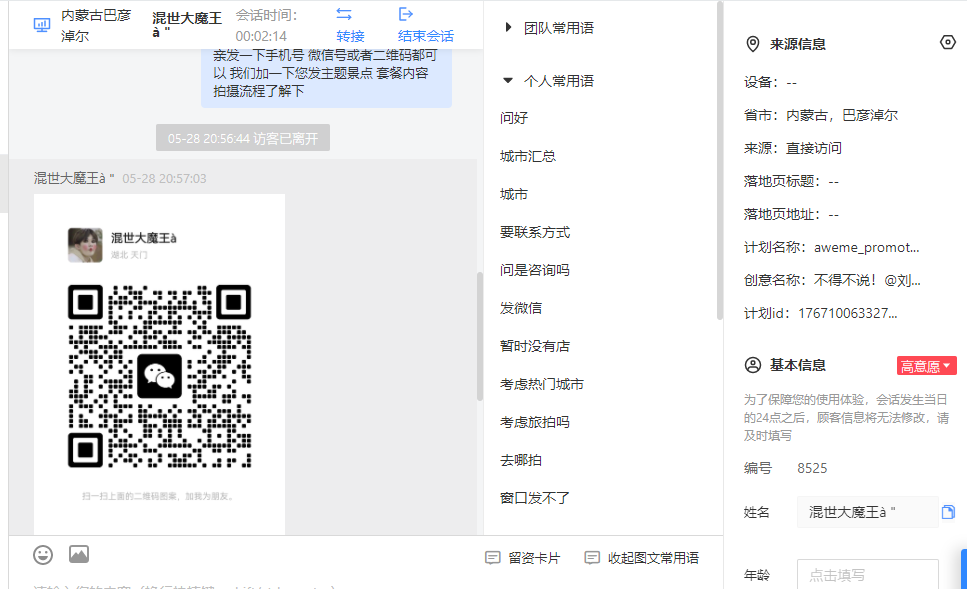Click the 访客已离开 system notice

243,138
